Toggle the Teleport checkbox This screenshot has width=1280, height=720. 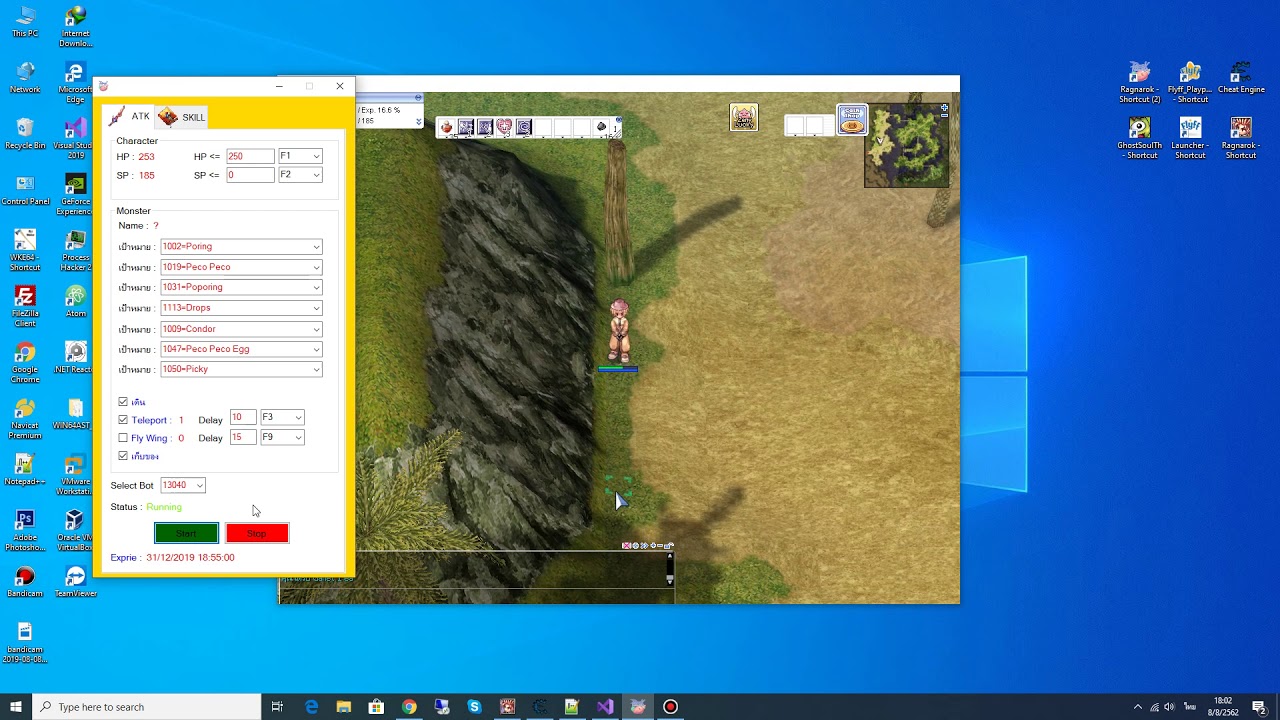[123, 420]
